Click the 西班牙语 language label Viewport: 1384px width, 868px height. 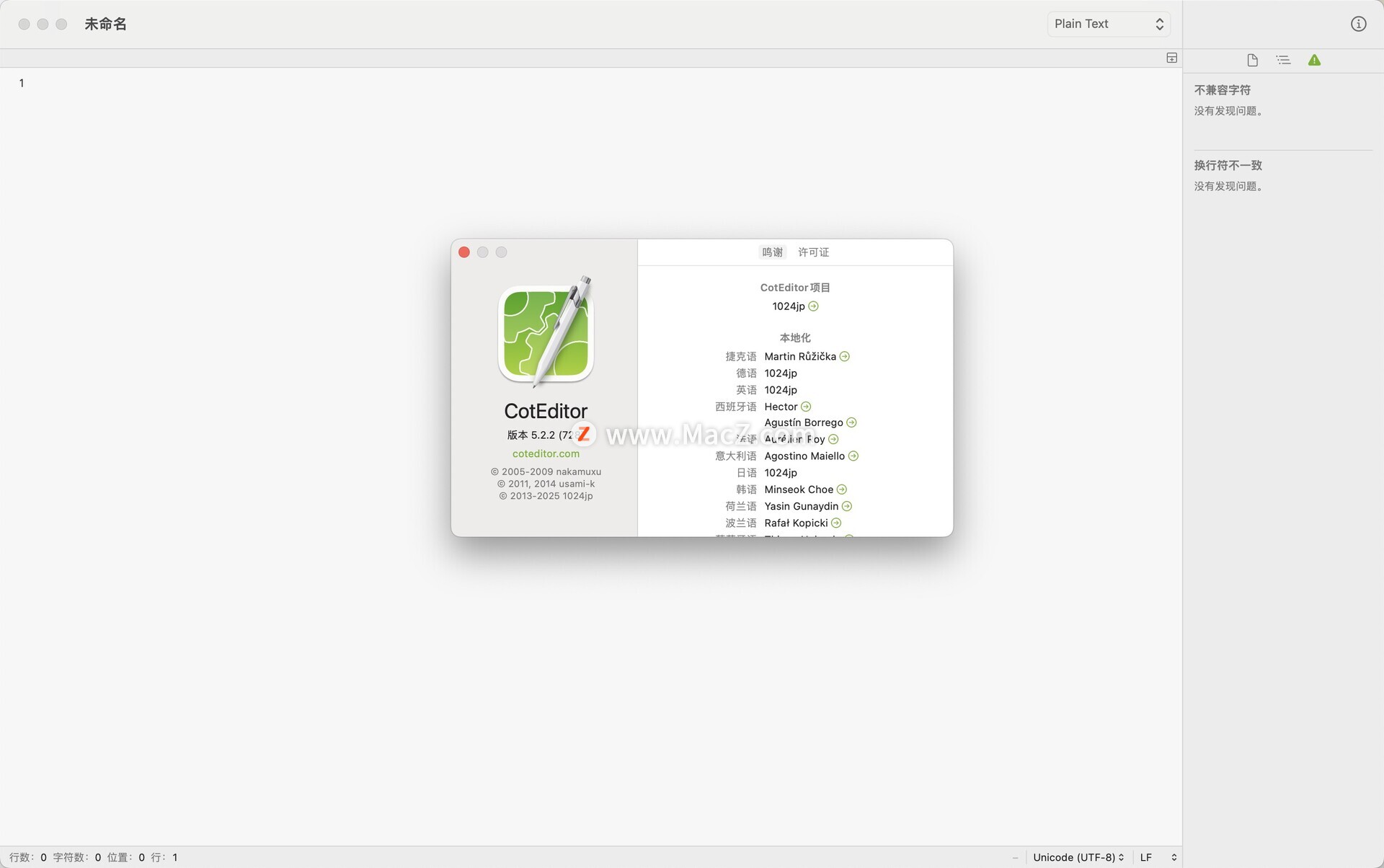click(735, 407)
